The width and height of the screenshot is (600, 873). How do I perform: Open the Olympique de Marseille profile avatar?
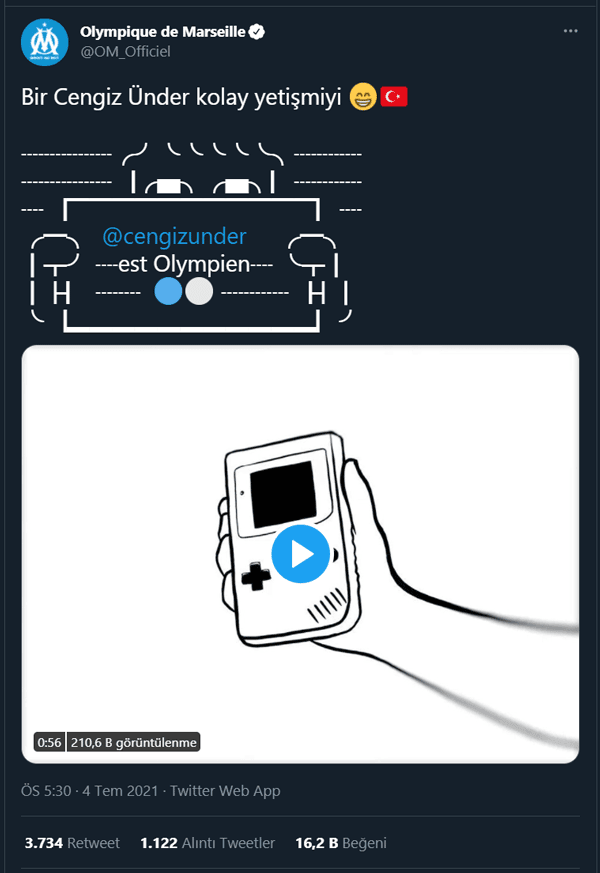[x=45, y=42]
